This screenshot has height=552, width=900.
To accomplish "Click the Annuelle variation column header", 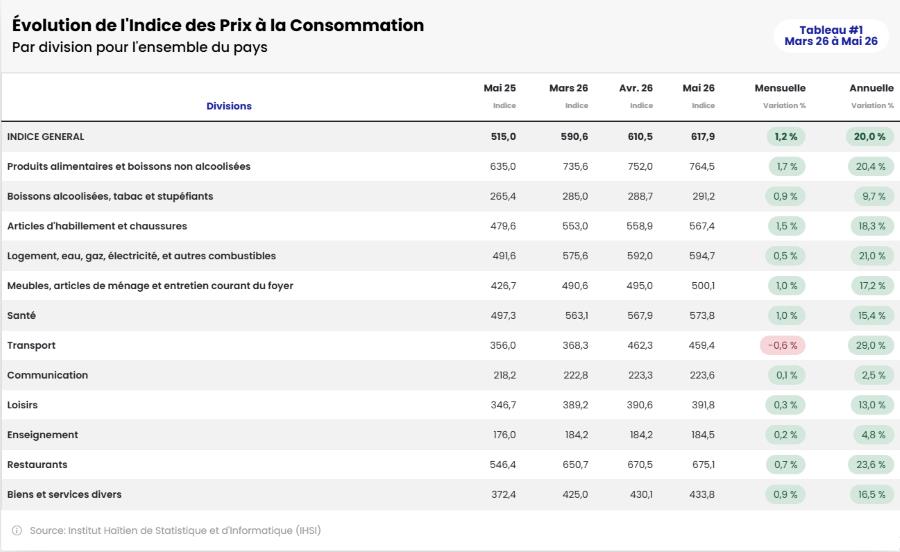I will click(871, 96).
